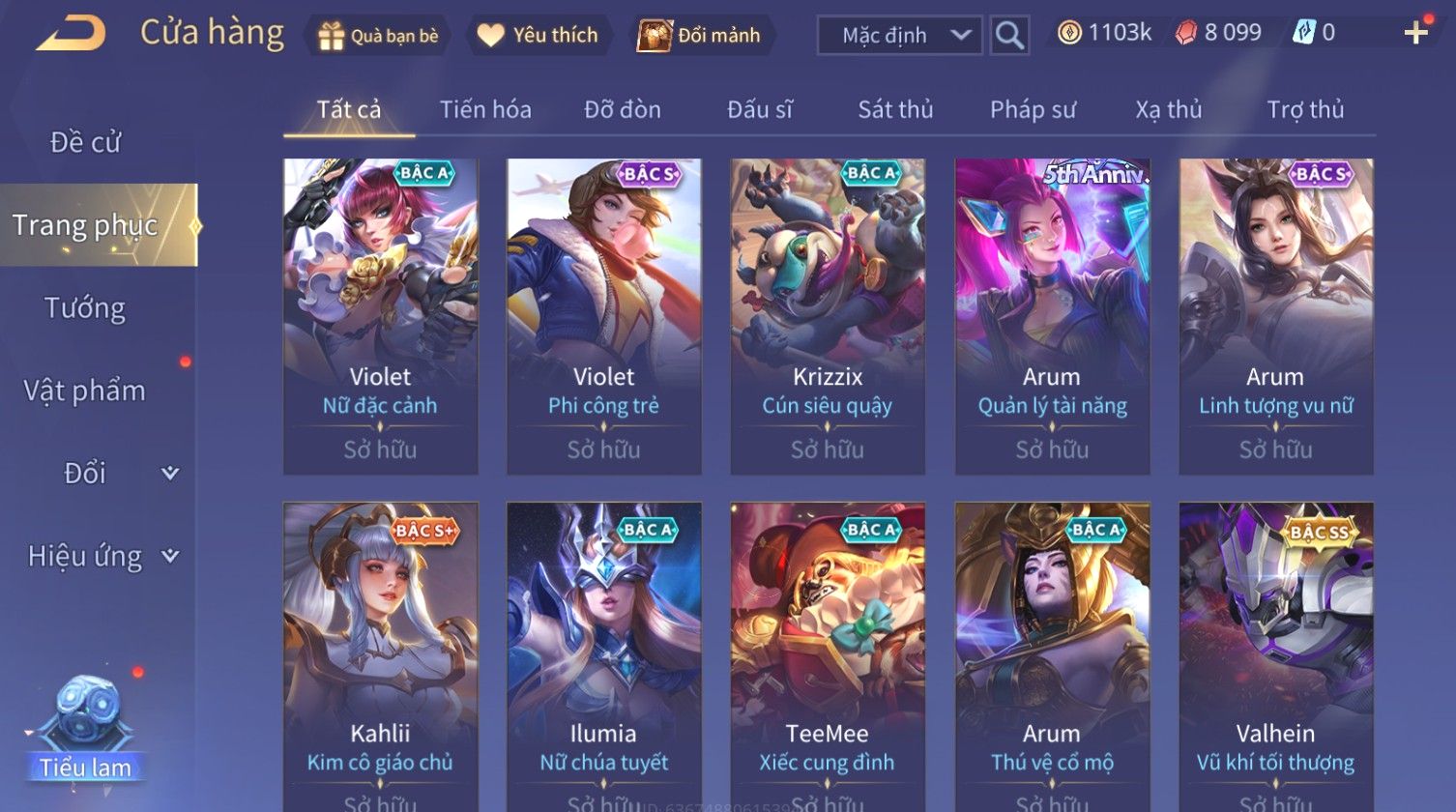1456x812 pixels.
Task: Open Đổi mảnh fragment exchange
Action: coord(698,36)
